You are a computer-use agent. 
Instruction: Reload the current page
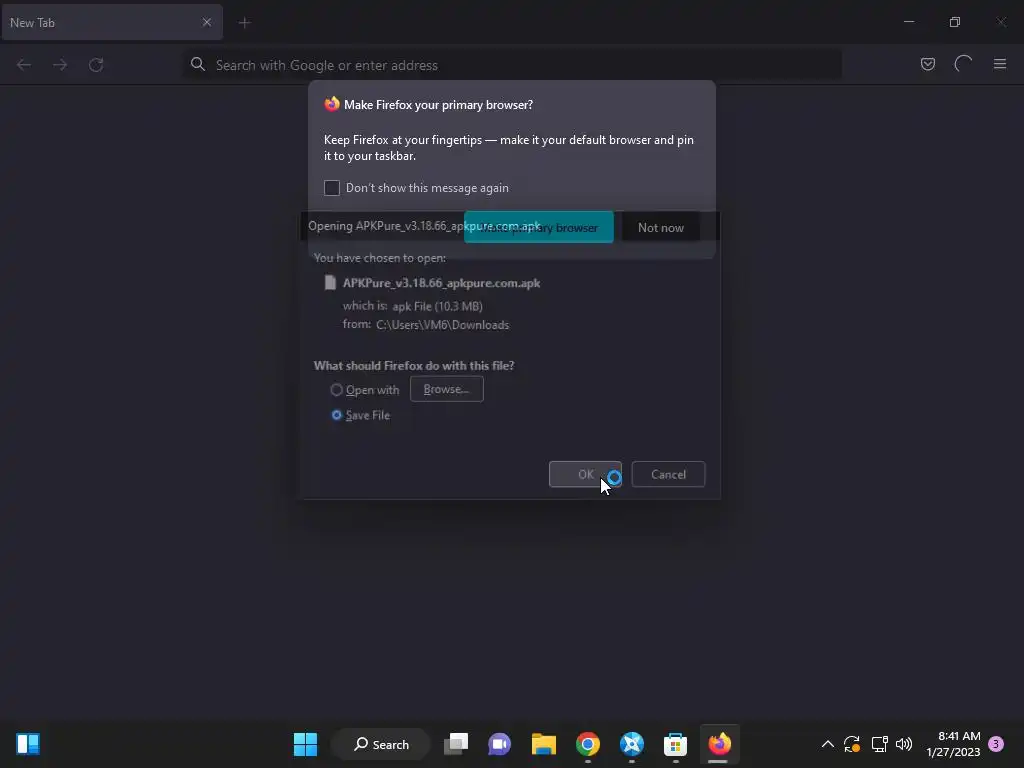coord(96,65)
